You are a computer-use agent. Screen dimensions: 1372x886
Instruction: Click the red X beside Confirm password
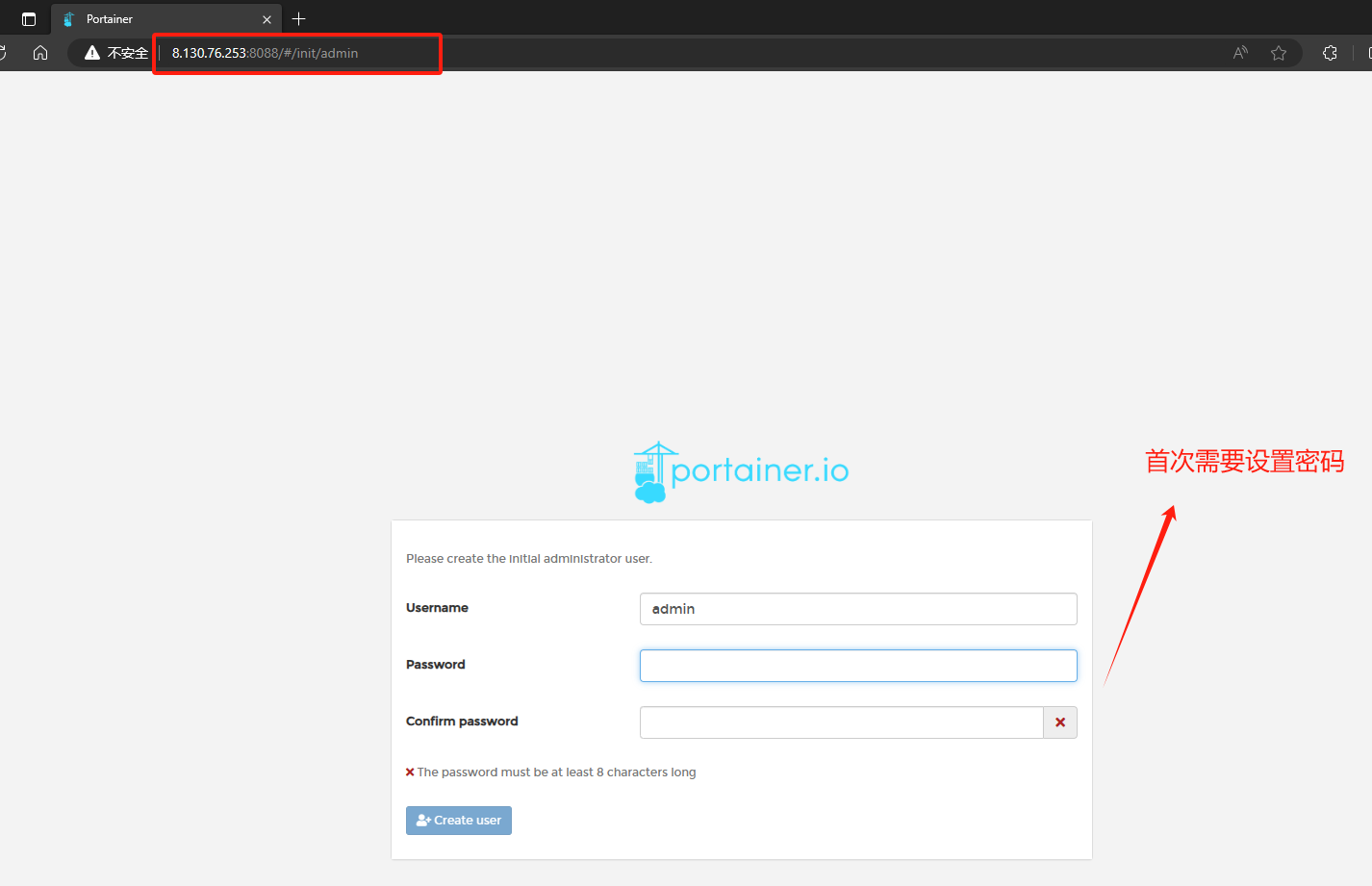pos(1060,722)
